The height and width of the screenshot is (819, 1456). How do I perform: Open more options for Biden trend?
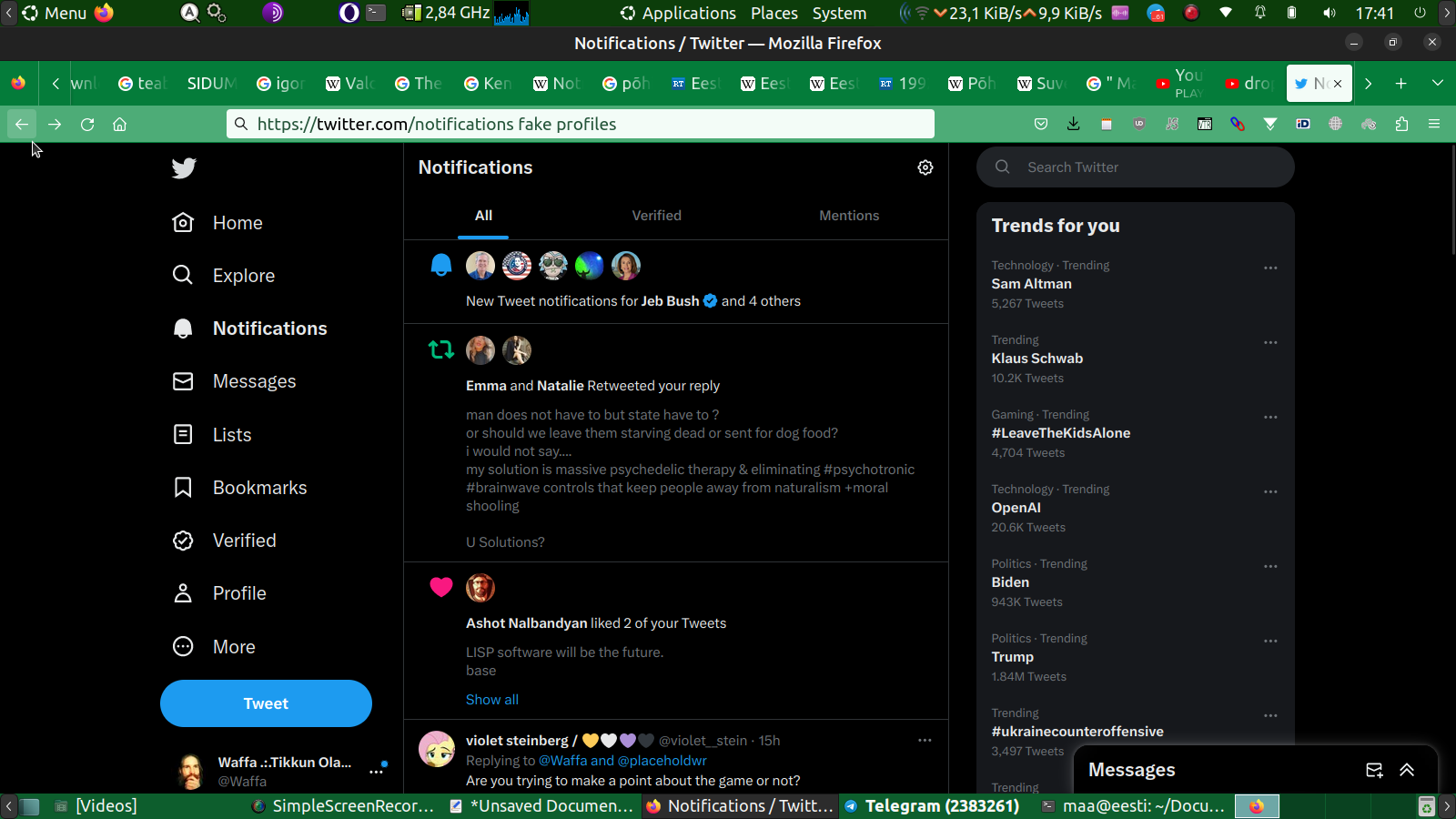pos(1270,566)
